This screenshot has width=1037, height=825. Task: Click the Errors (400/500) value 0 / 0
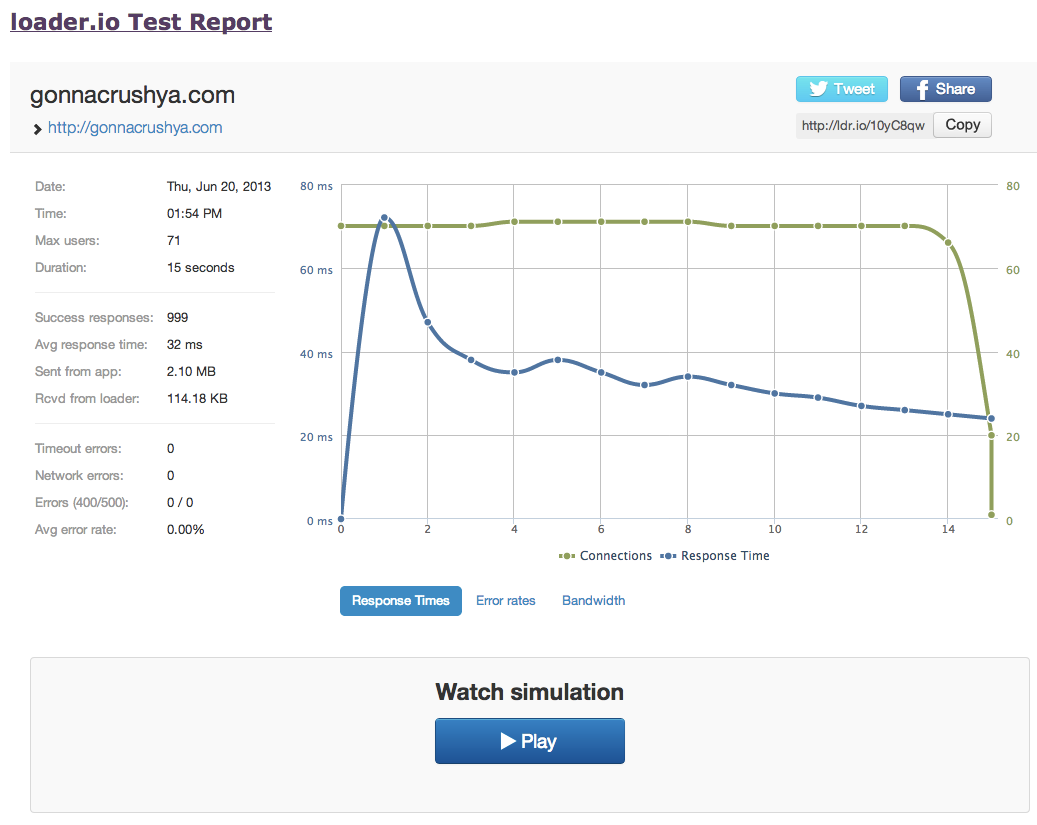click(180, 503)
